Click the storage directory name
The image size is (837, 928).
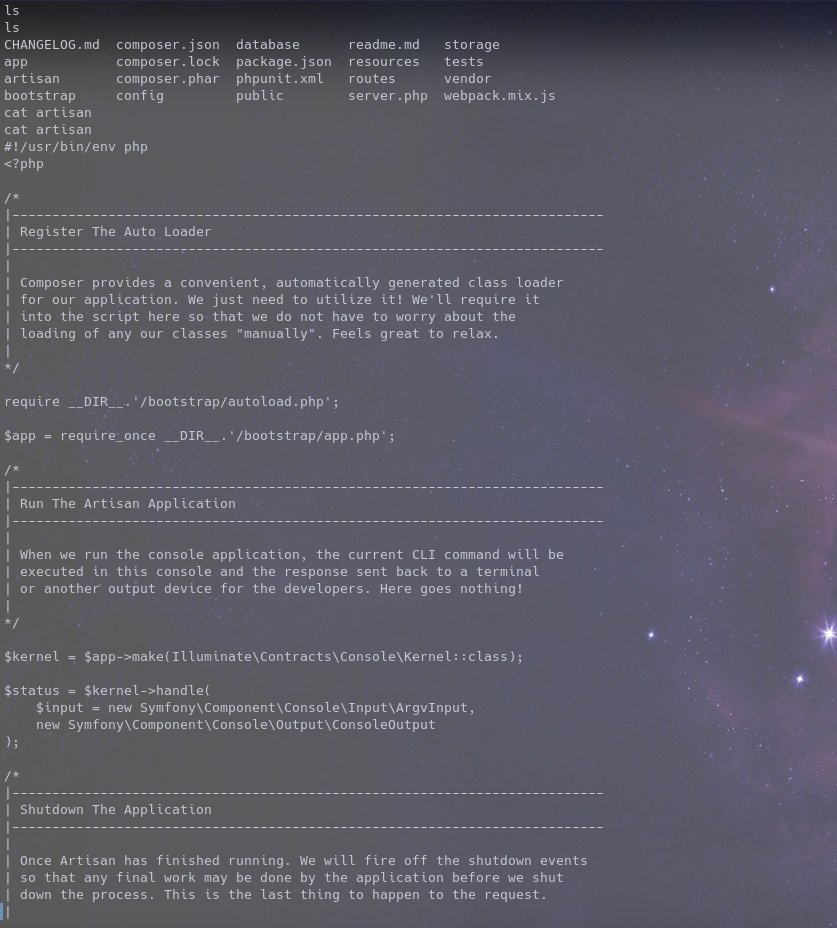(472, 45)
